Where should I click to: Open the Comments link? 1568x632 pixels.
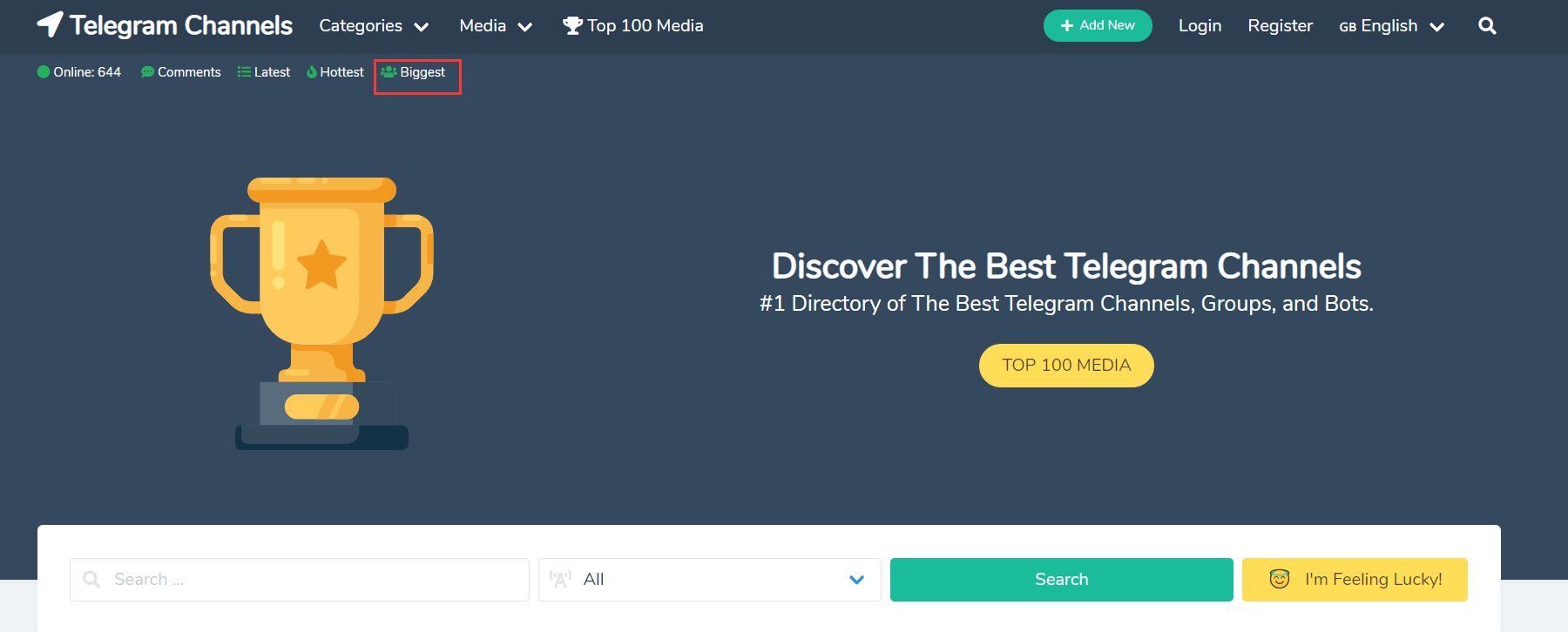pos(181,72)
